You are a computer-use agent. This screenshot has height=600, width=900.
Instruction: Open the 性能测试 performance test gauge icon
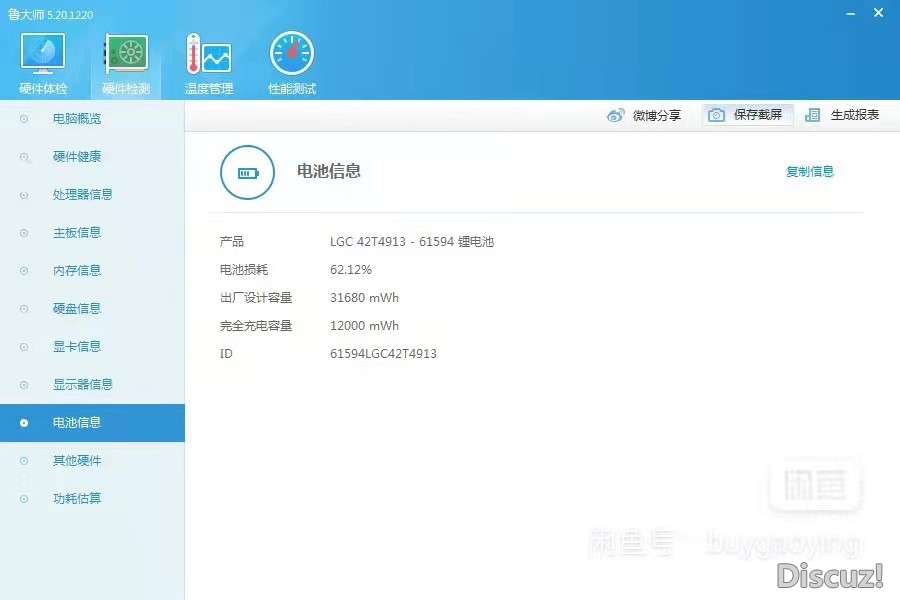click(292, 53)
